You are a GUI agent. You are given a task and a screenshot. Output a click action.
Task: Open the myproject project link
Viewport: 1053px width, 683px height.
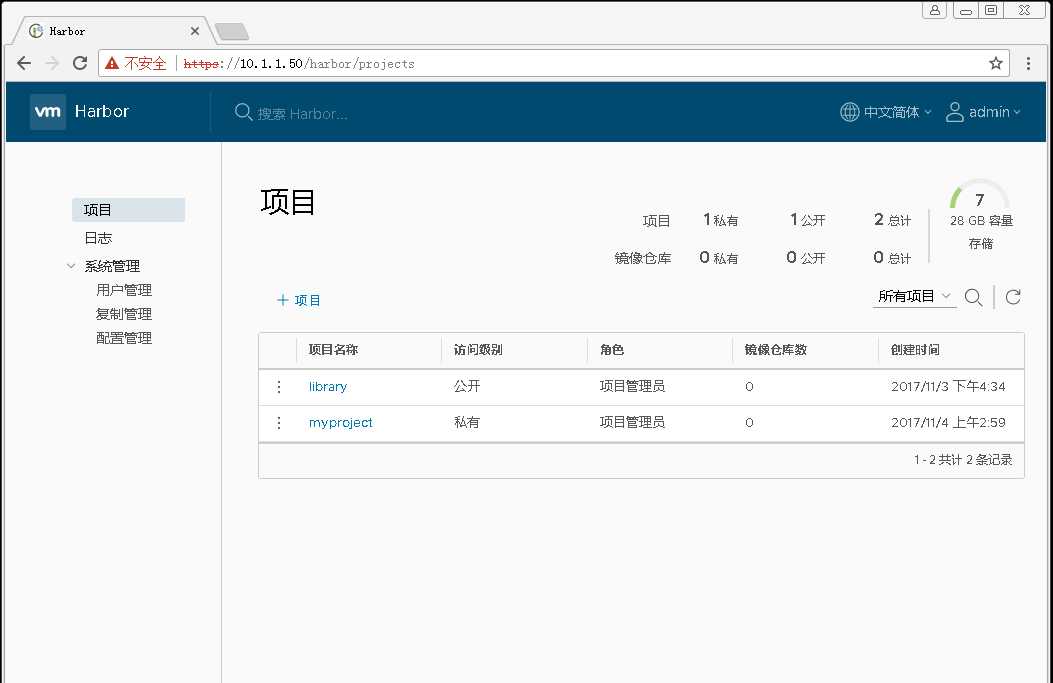[x=340, y=422]
